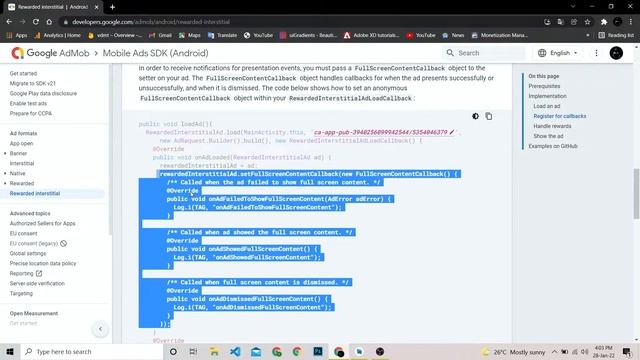
Task: Open the Maps bookmark
Action: click(x=190, y=36)
